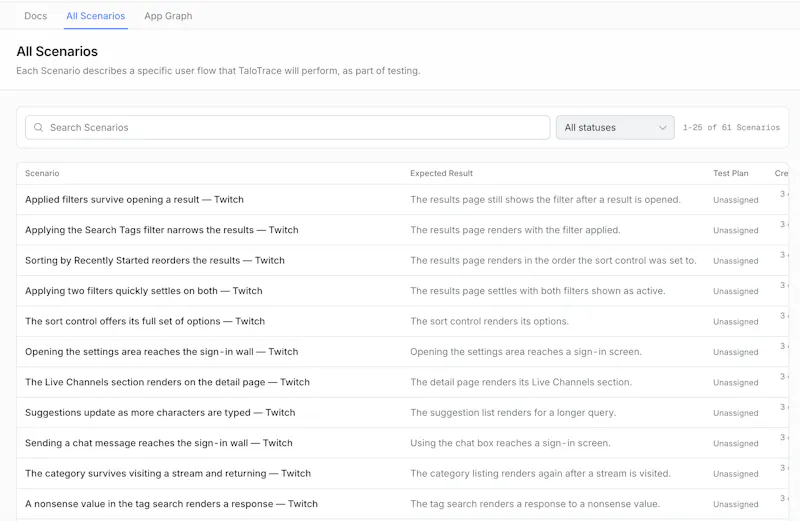Click the Scenario column header
The height and width of the screenshot is (521, 800).
[42, 173]
